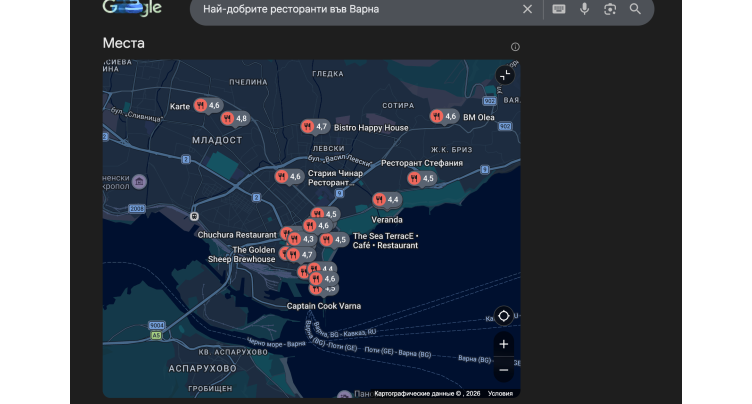The width and height of the screenshot is (752, 404).
Task: Go to the Google logo homepage
Action: coord(132,8)
